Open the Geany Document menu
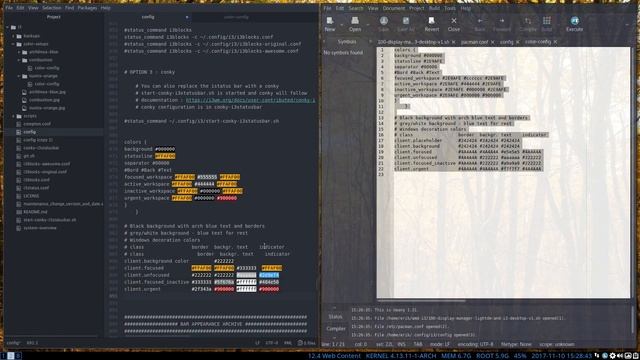This screenshot has height=360, width=640. pyautogui.click(x=394, y=8)
